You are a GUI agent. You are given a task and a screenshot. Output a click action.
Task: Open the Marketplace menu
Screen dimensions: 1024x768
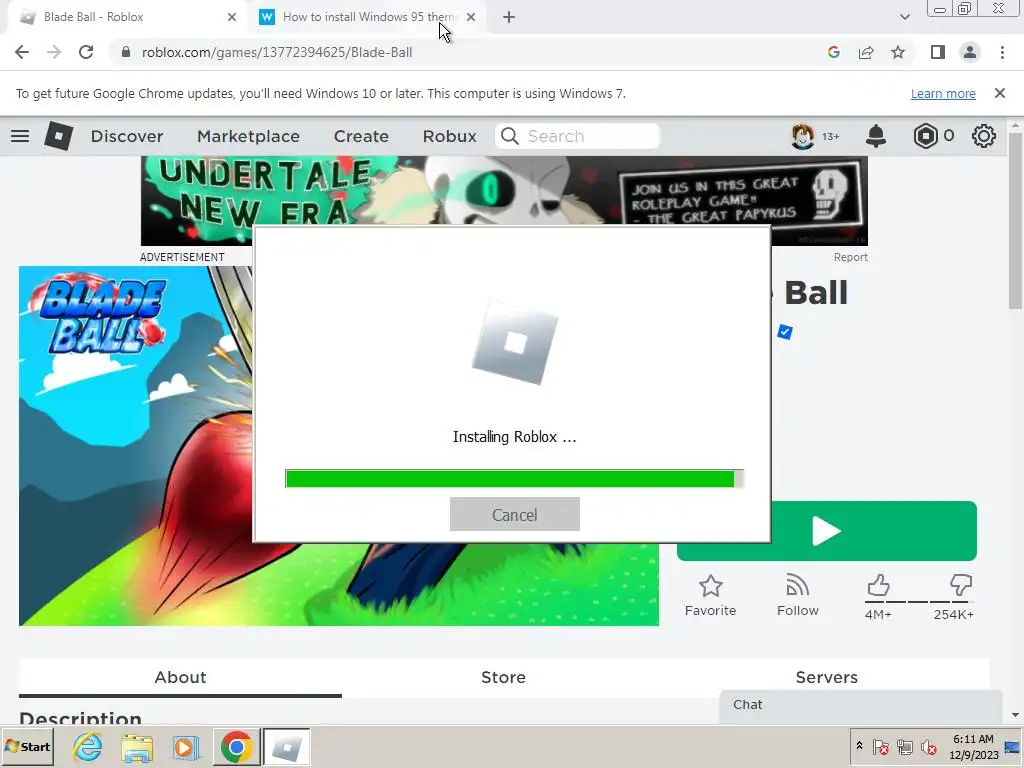tap(248, 136)
